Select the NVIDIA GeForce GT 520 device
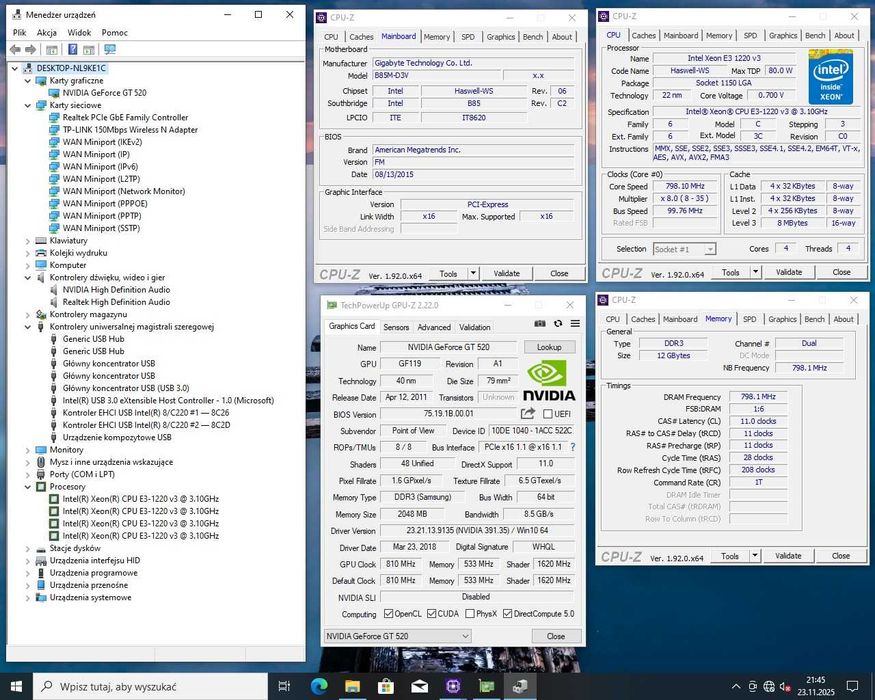 pyautogui.click(x=104, y=92)
